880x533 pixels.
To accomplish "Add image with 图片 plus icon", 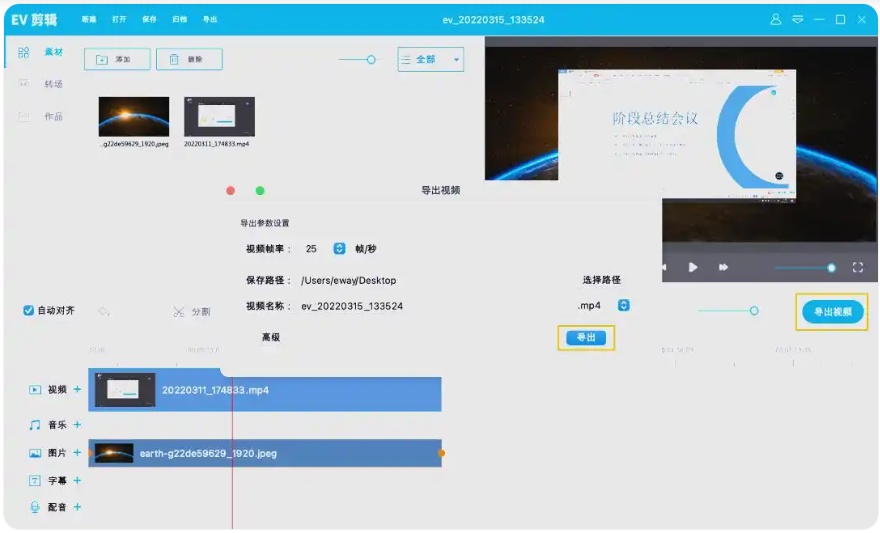I will tap(77, 452).
